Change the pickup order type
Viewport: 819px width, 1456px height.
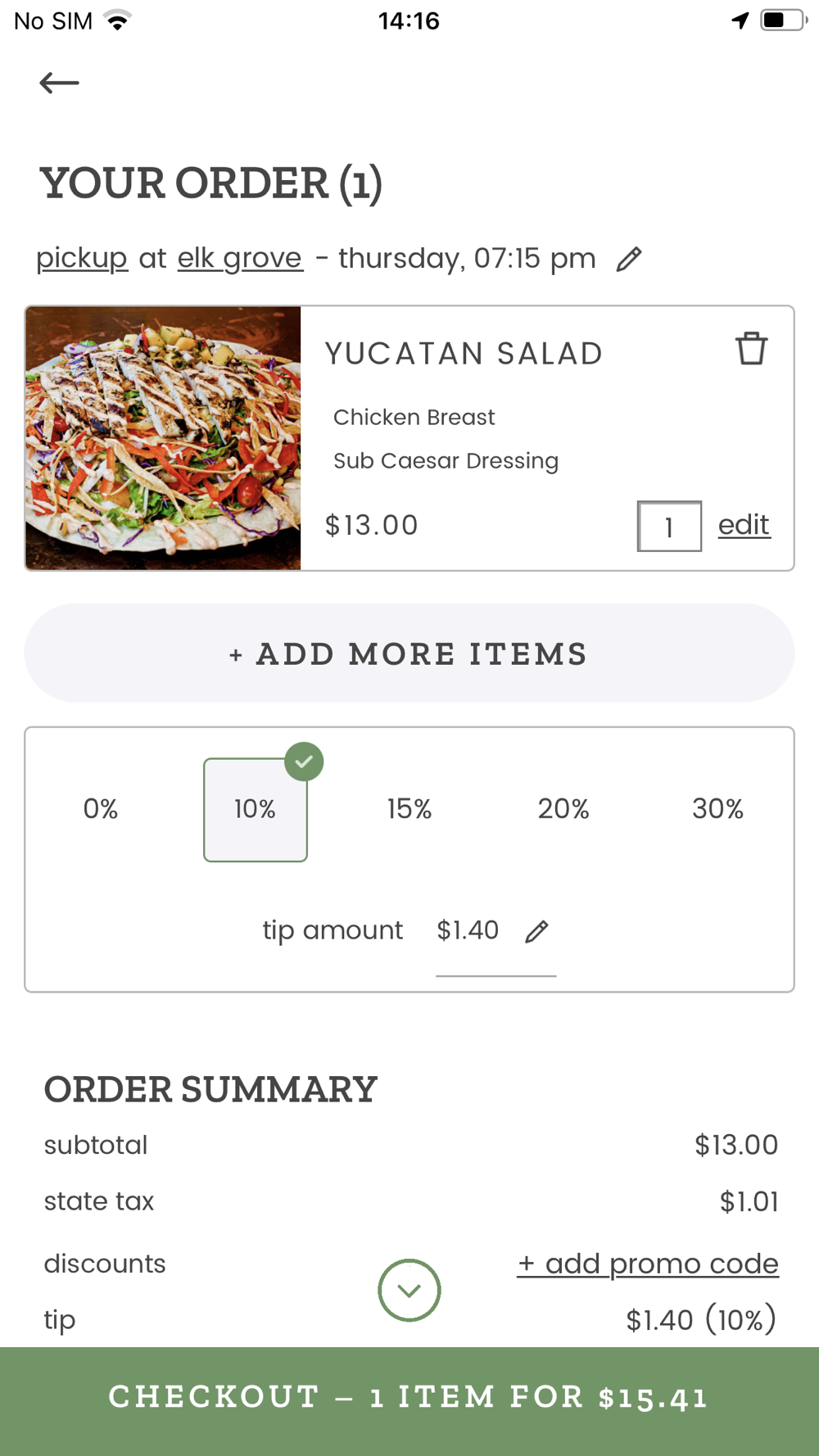coord(82,258)
